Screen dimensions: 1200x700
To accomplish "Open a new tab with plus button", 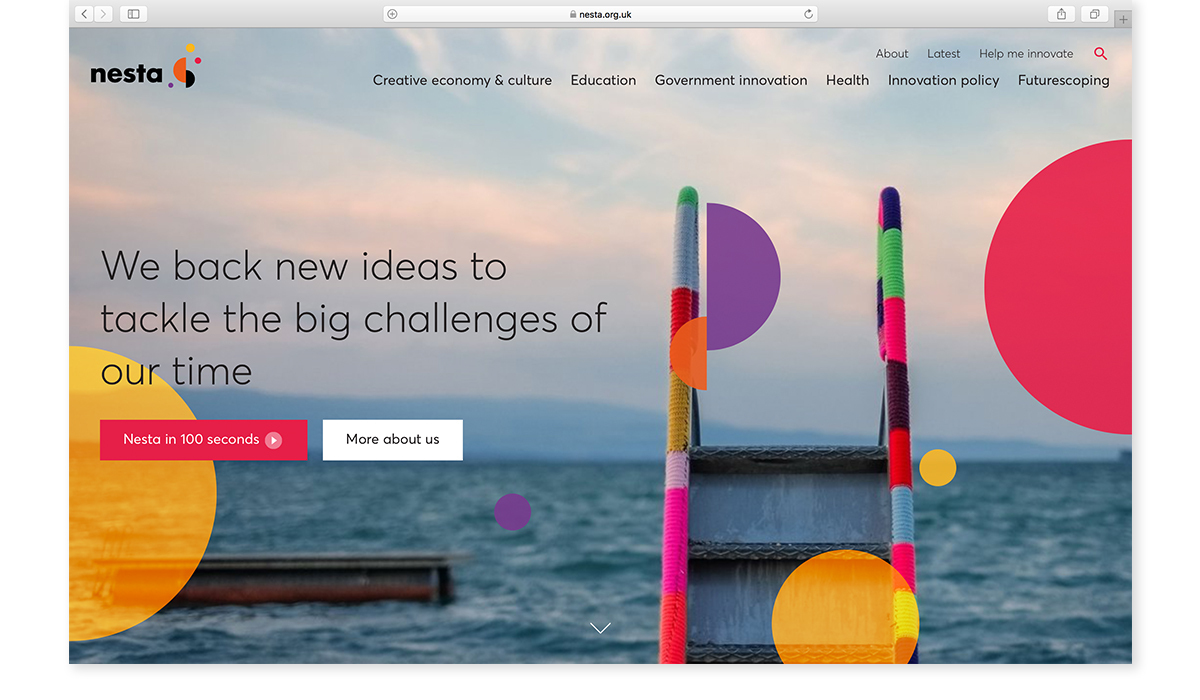I will click(x=1123, y=19).
